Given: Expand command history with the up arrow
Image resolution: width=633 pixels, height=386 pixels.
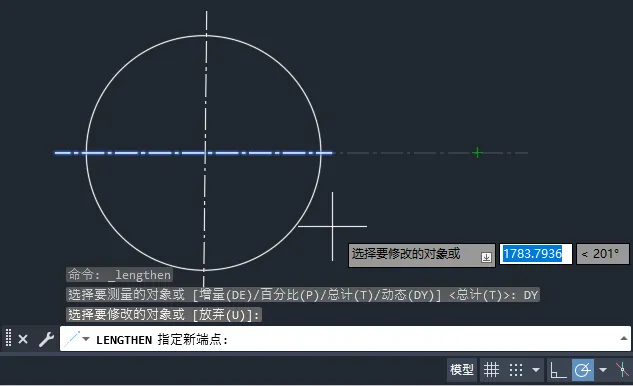Looking at the screenshot, I should [x=624, y=338].
